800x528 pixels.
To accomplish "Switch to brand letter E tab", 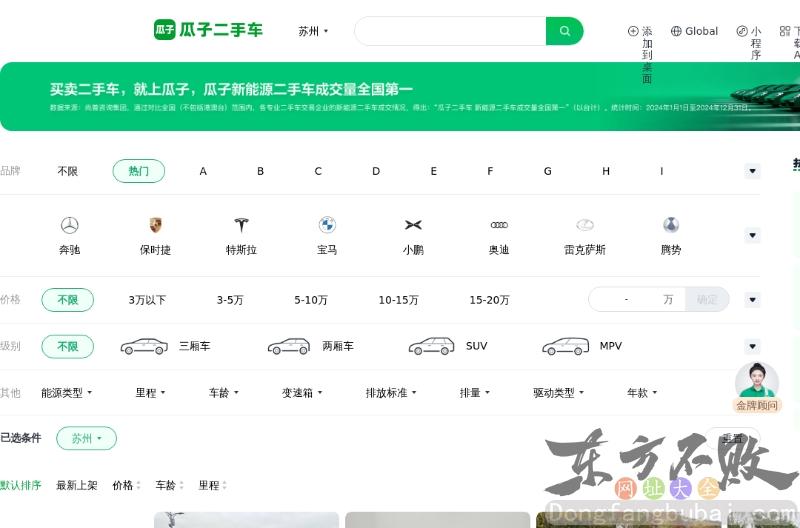I will click(x=433, y=171).
